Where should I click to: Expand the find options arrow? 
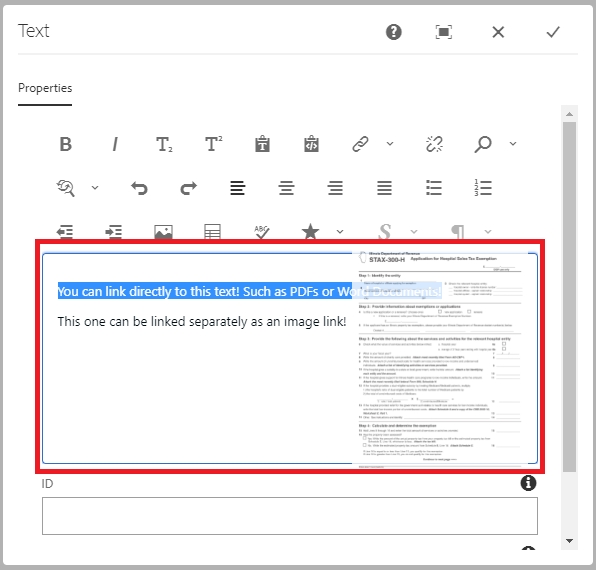513,144
